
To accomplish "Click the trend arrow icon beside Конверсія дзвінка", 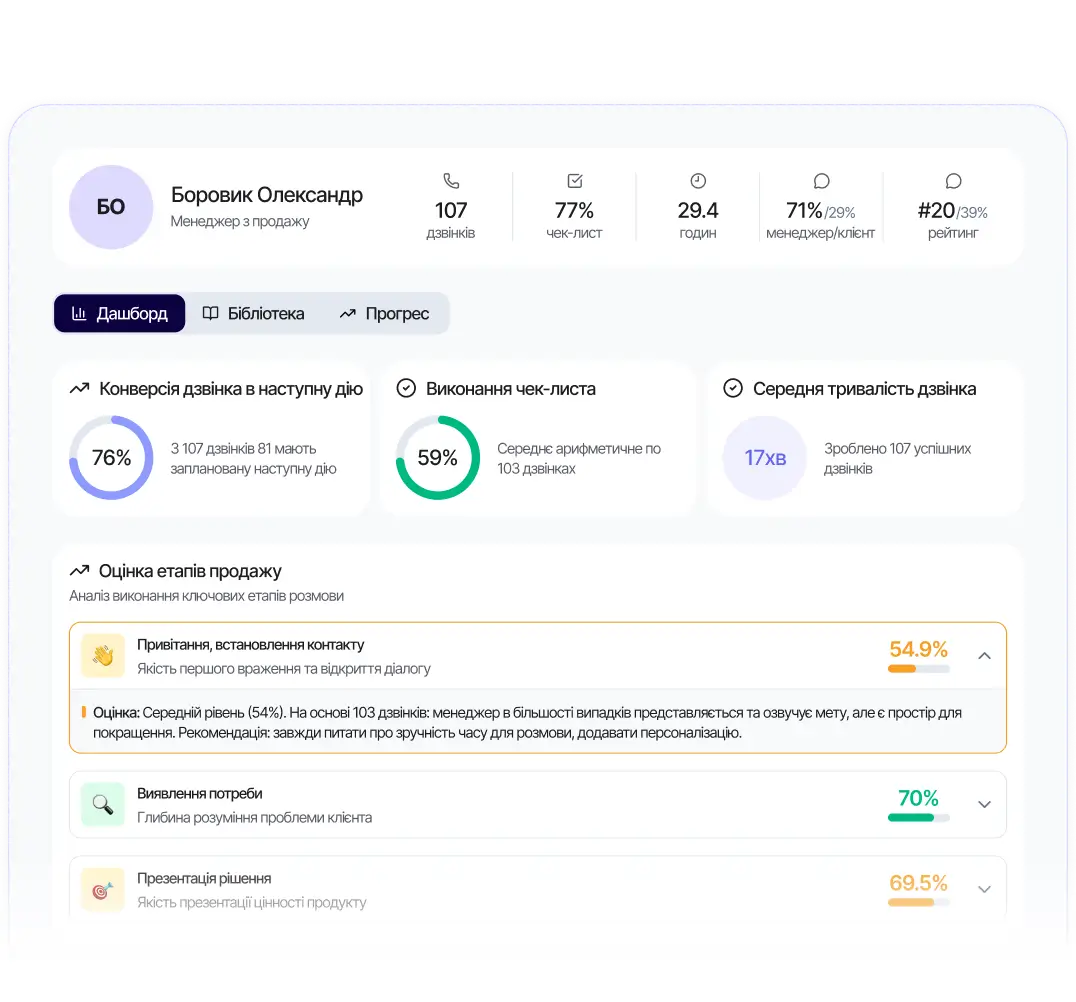I will point(80,388).
